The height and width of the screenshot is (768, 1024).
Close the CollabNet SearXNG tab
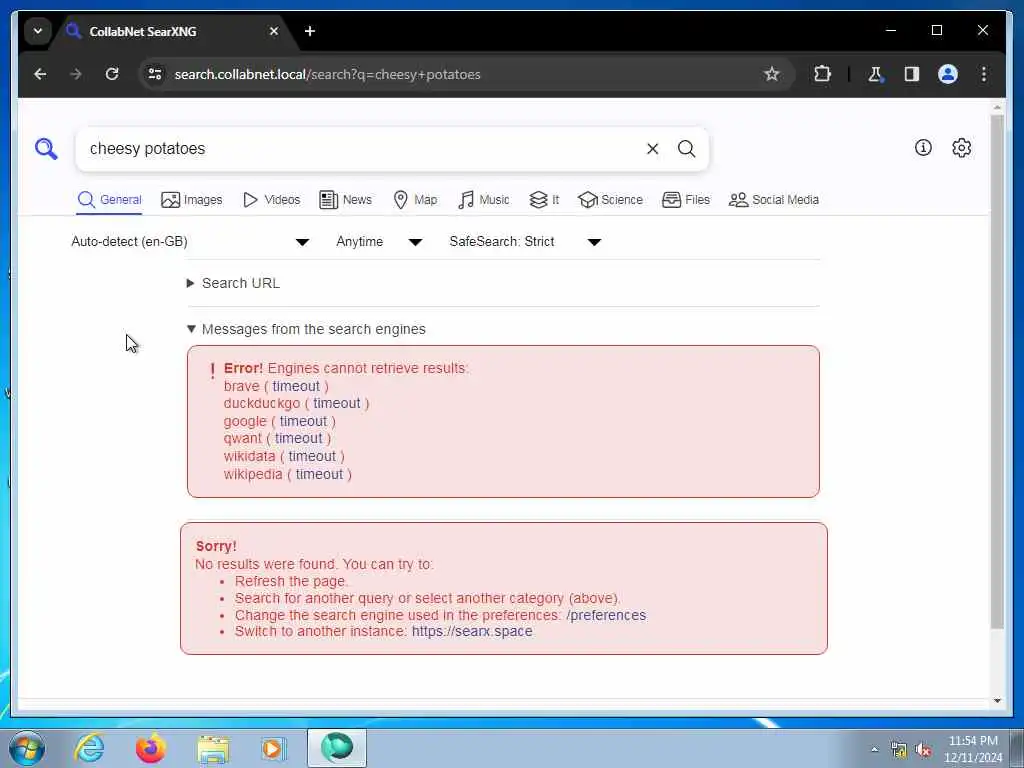[x=274, y=31]
